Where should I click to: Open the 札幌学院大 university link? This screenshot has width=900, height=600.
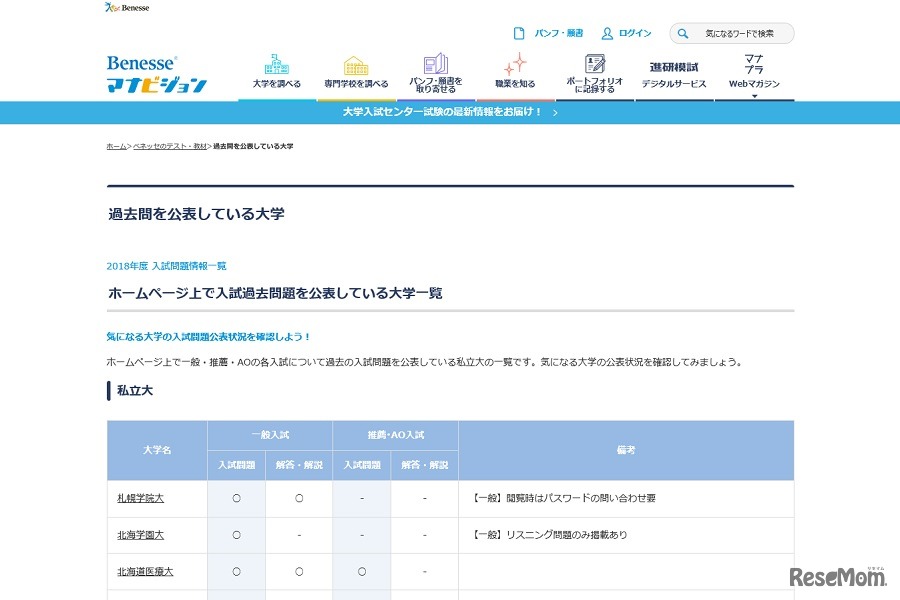coord(140,498)
